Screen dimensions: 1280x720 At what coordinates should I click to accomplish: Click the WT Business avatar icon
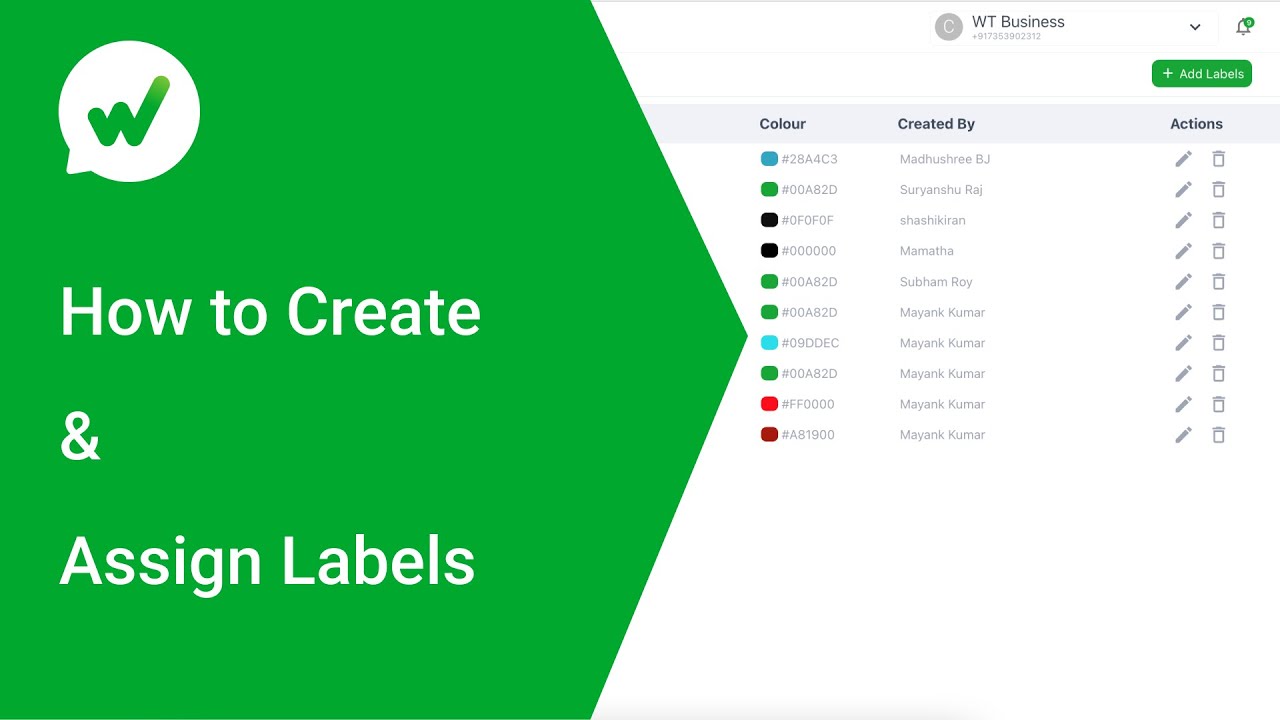[948, 27]
